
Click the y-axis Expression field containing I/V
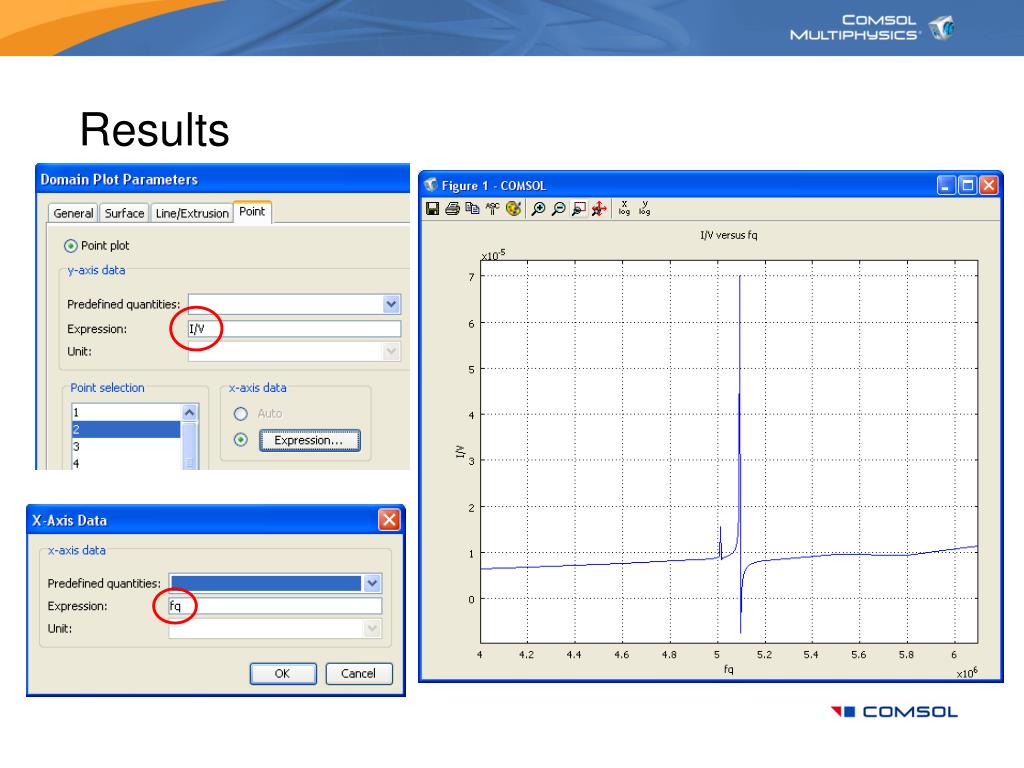pyautogui.click(x=294, y=328)
